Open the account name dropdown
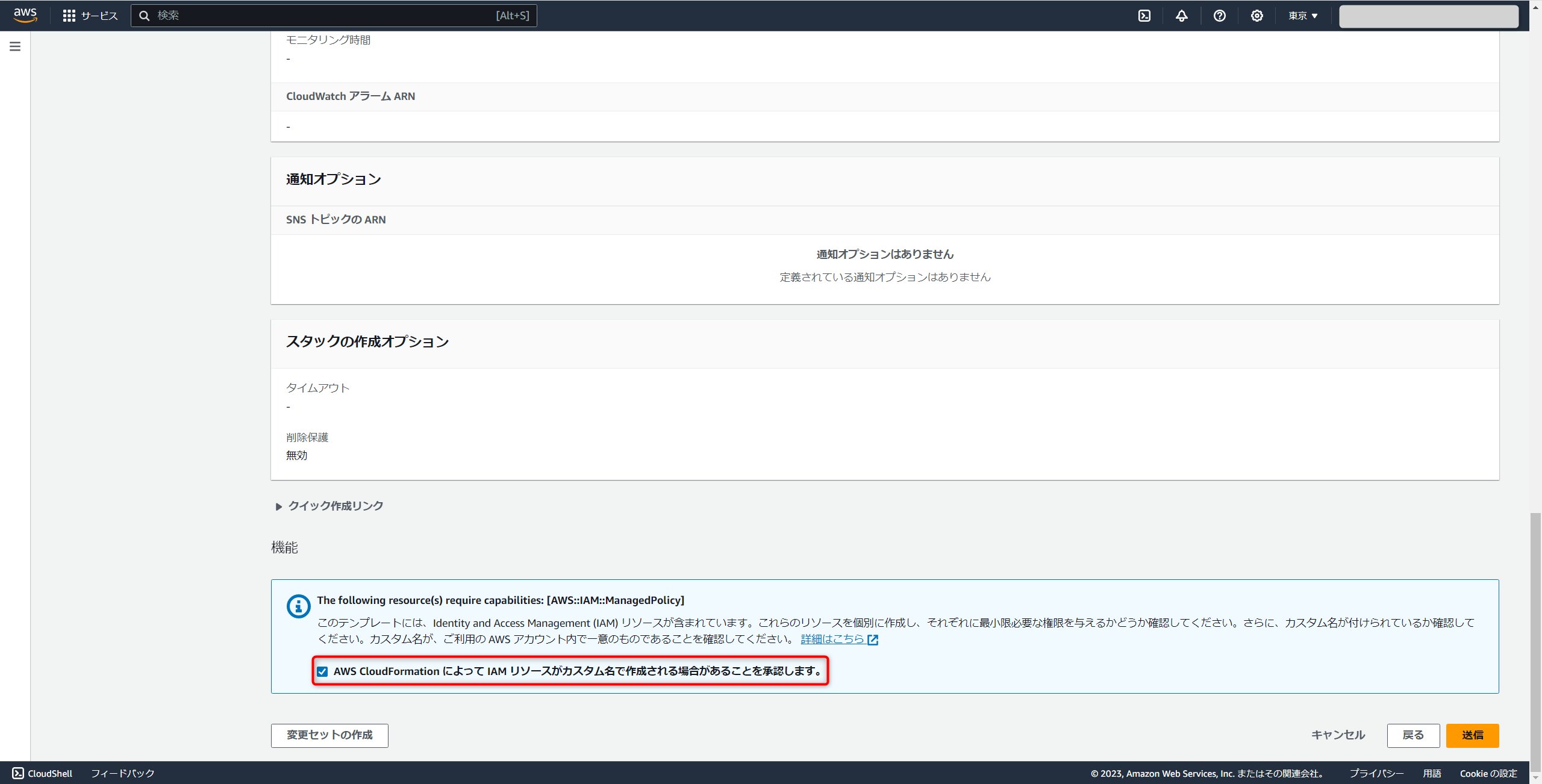The width and height of the screenshot is (1542, 784). click(x=1428, y=16)
